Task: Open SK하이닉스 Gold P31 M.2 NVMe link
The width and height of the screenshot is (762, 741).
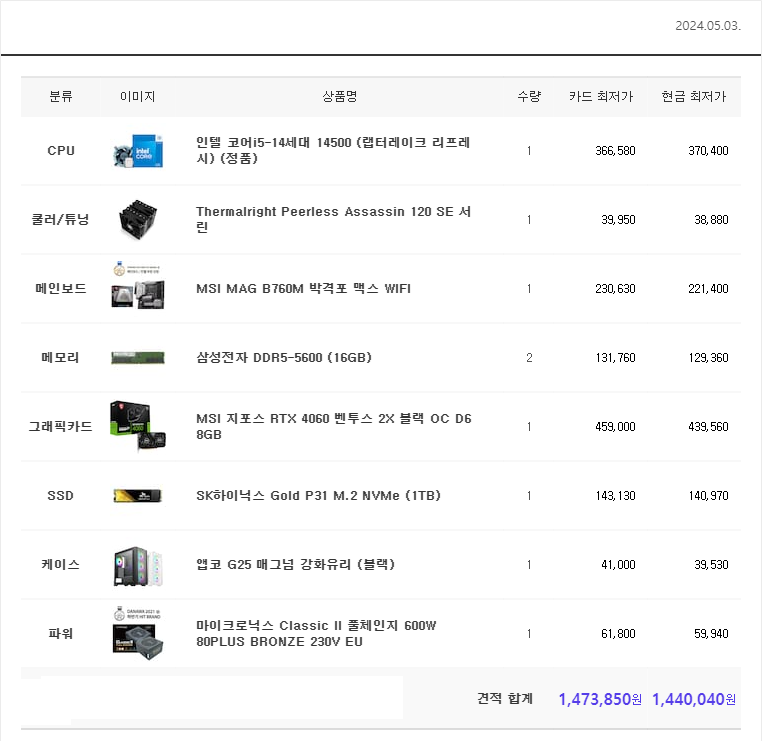Action: click(318, 496)
